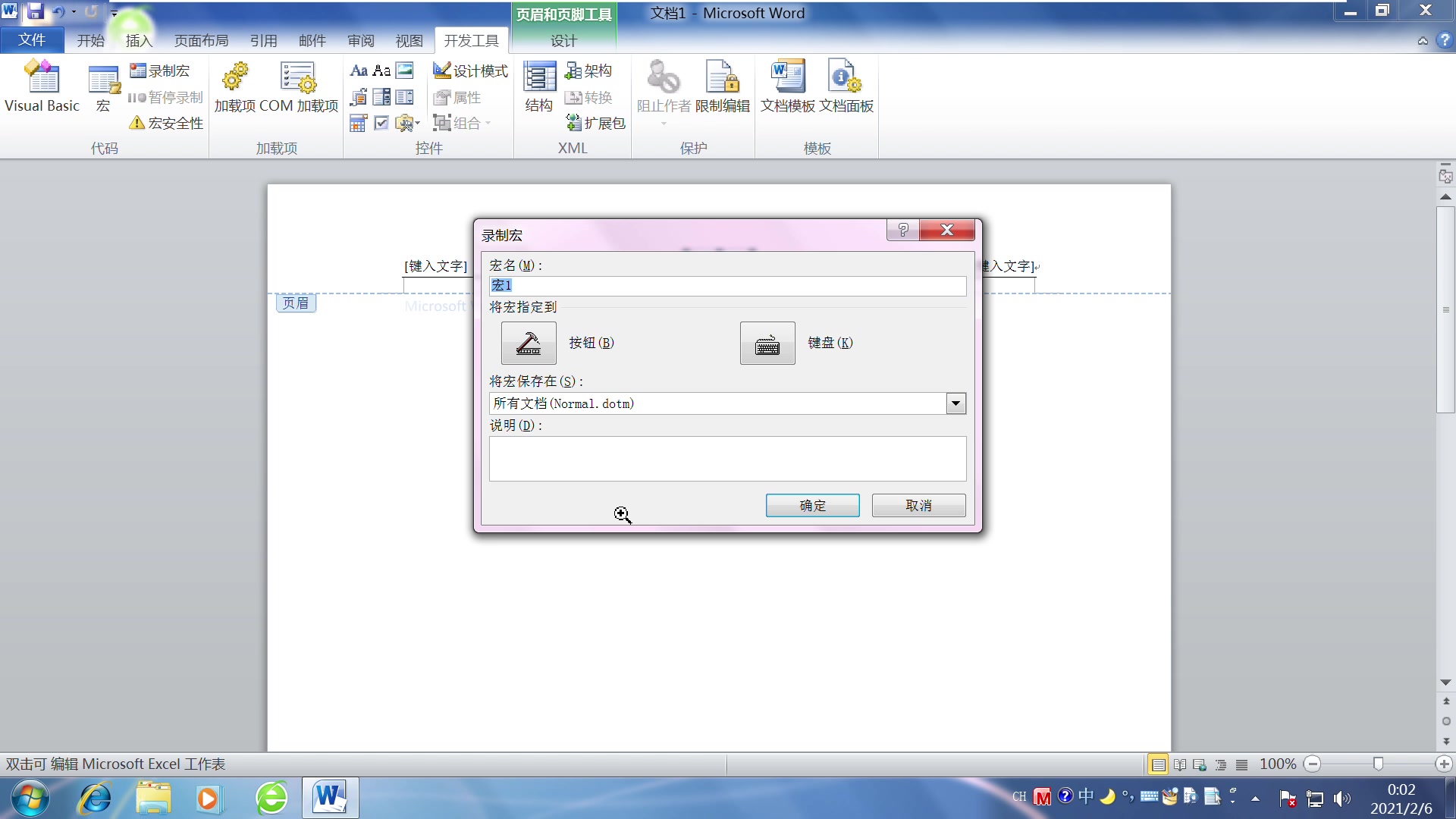Insert a checkbox content control
Viewport: 1456px width, 819px height.
click(x=381, y=122)
